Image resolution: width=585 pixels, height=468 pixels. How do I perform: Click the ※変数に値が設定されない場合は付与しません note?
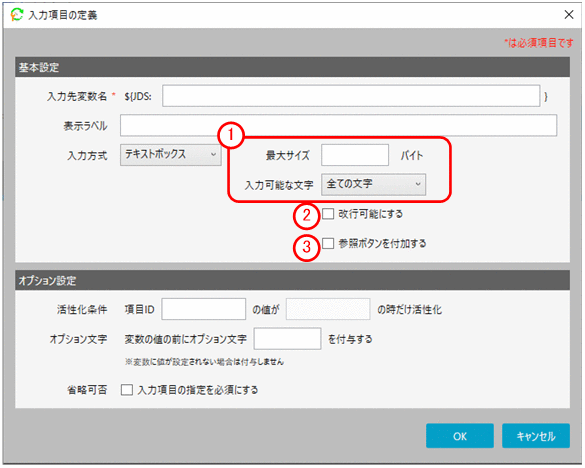click(x=204, y=362)
